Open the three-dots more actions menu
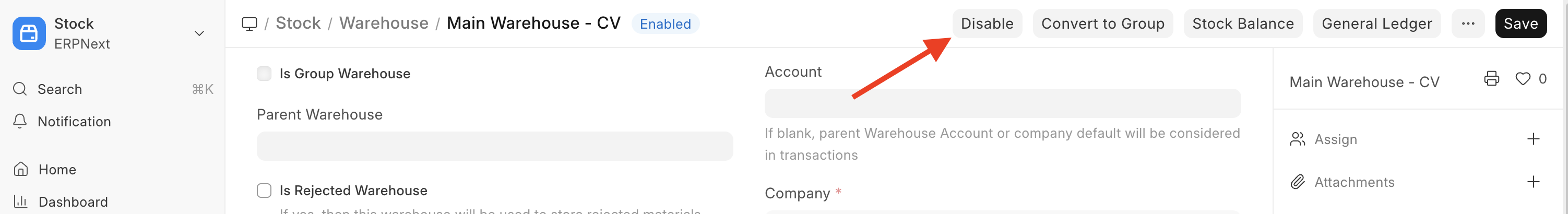 1468,23
